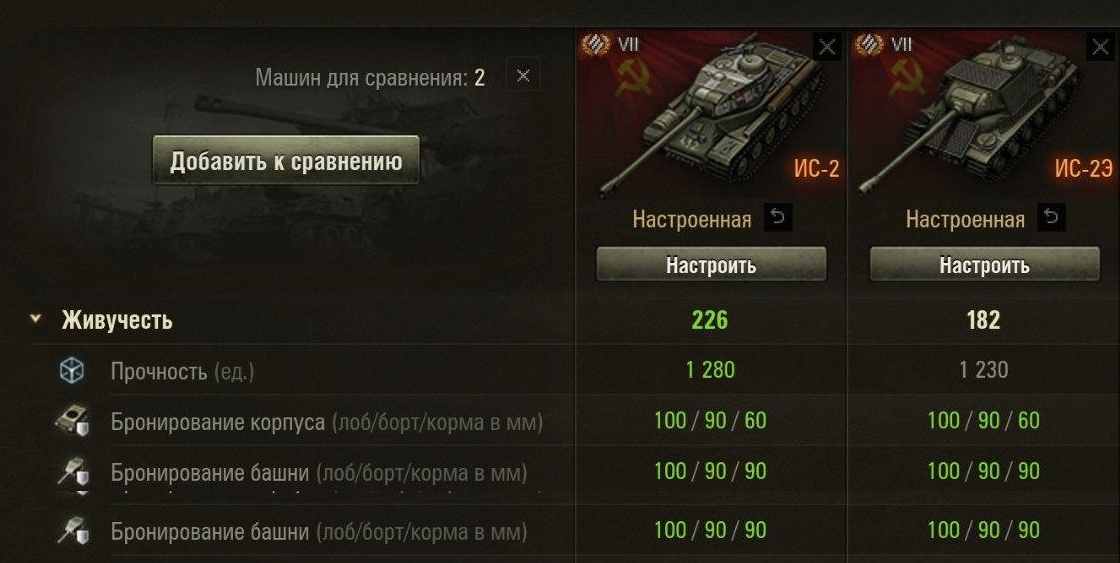
Task: Select the ИС-2Э tank thumbnail image
Action: coord(982,114)
